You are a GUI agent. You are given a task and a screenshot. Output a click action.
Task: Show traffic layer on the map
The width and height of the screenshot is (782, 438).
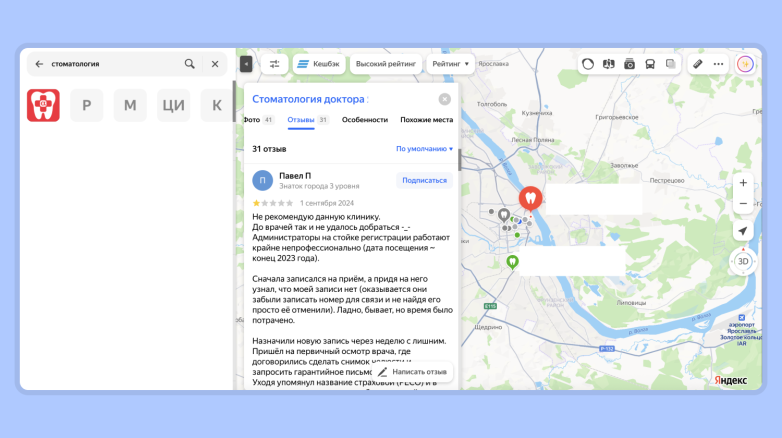588,64
